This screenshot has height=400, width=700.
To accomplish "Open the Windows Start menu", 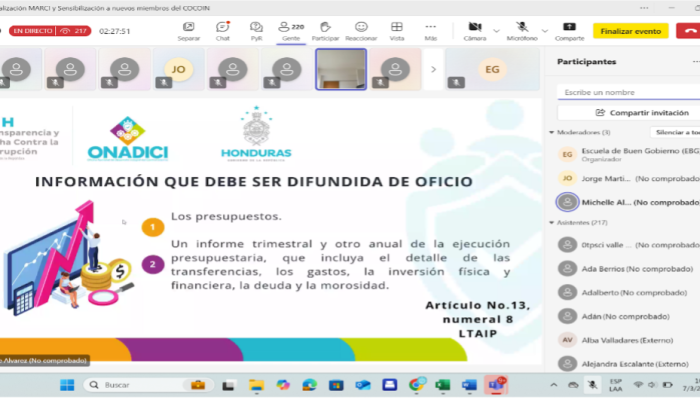I will [x=67, y=385].
